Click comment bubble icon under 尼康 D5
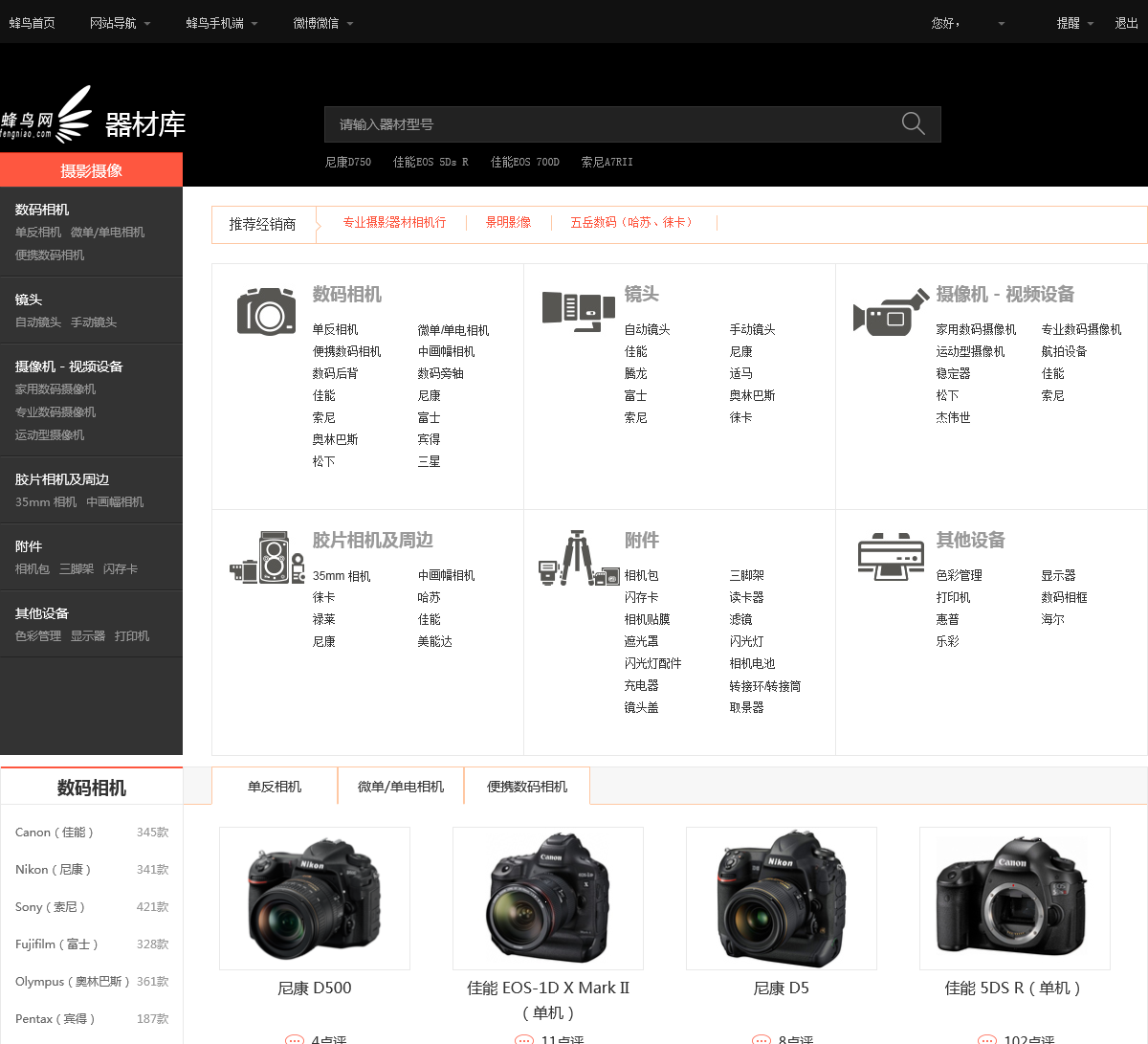The image size is (1148, 1044). (761, 1038)
